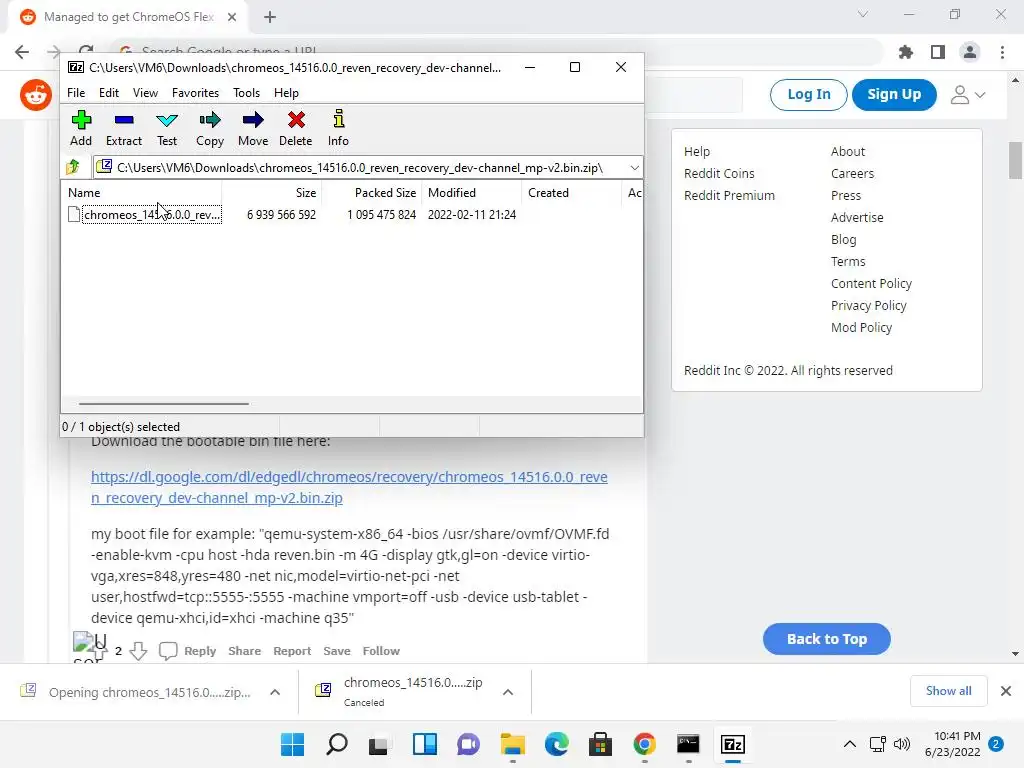
Task: Click the Extract icon in 7-Zip
Action: click(x=123, y=129)
